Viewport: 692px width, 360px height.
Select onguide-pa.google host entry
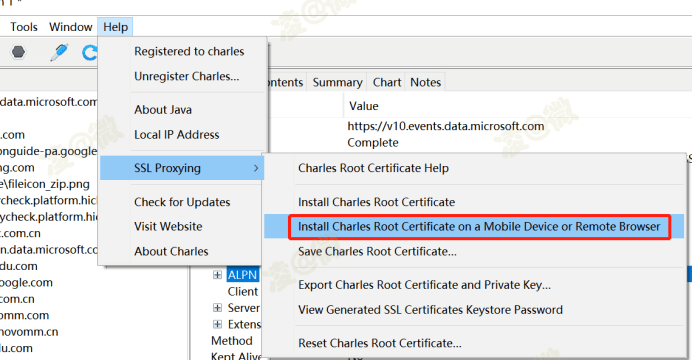(49, 151)
